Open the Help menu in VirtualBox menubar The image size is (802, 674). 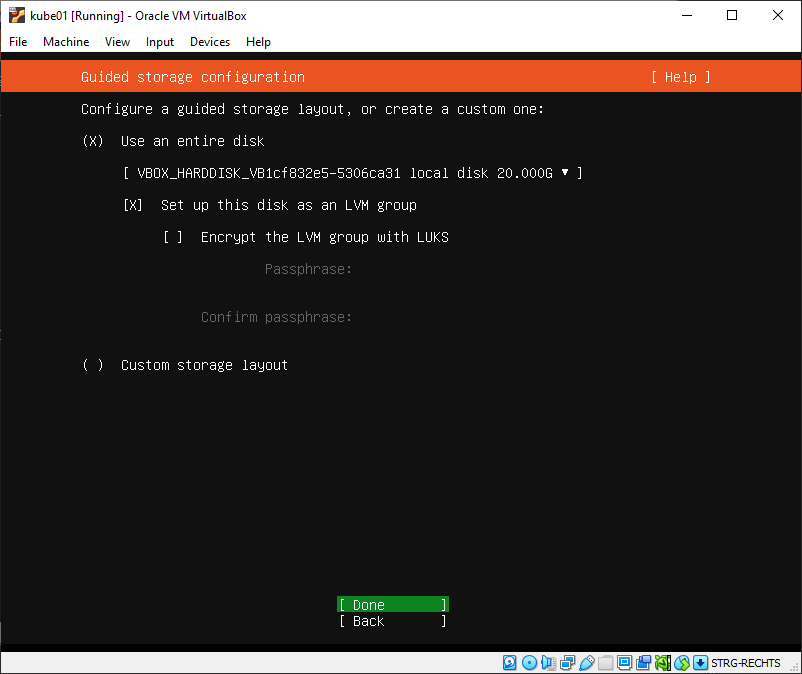coord(258,42)
